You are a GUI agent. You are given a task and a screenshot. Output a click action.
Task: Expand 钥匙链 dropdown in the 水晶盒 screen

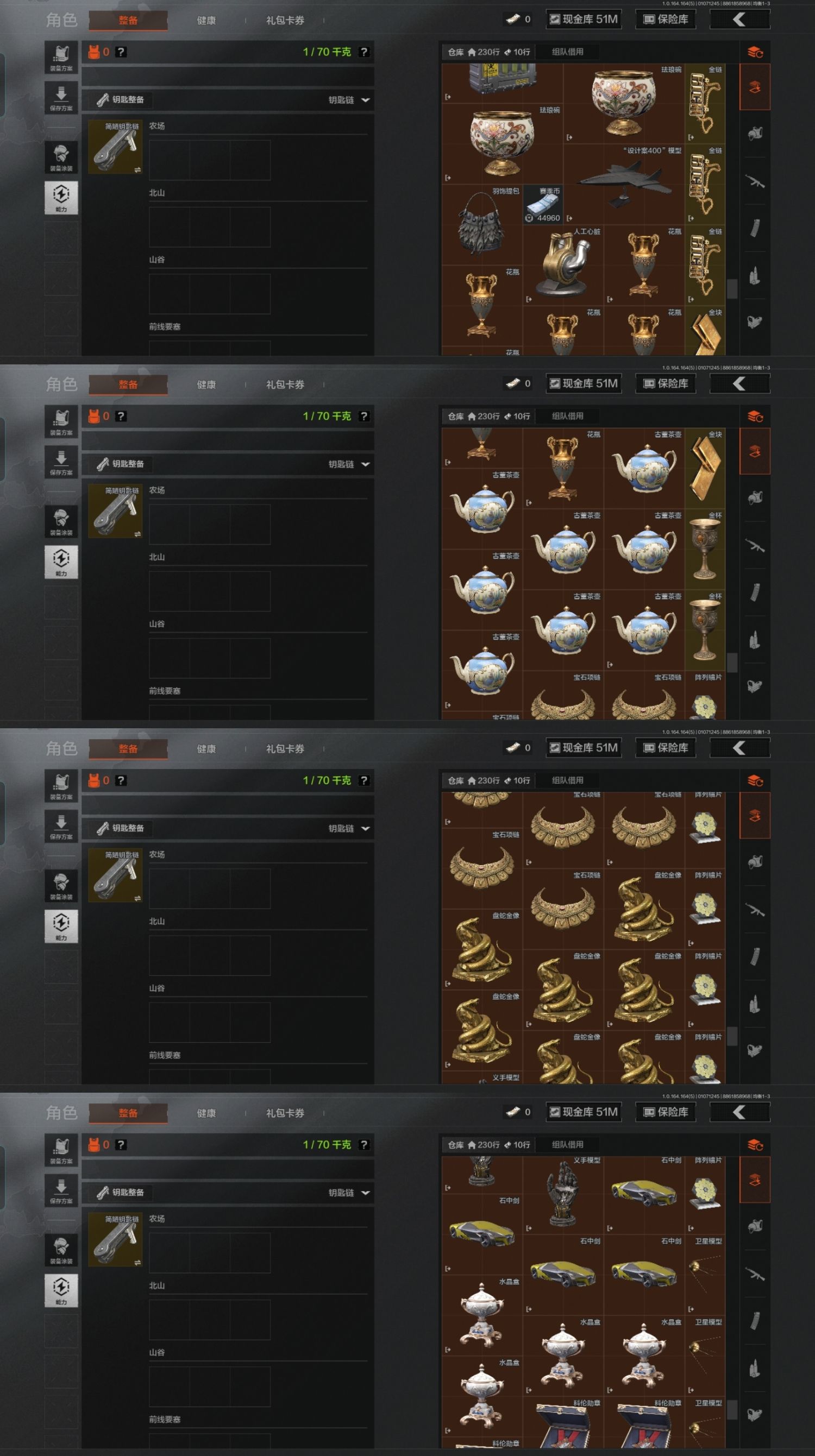[349, 1193]
